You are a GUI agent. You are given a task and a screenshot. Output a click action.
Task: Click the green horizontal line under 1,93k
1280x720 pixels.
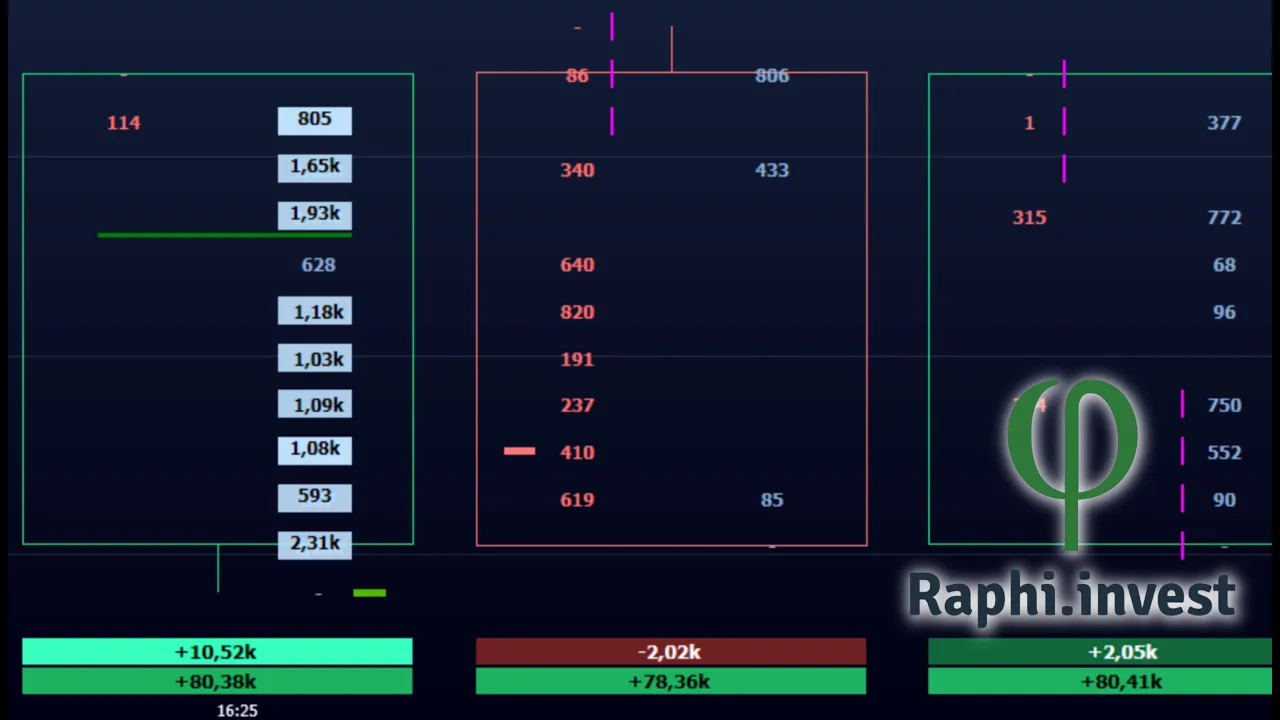coord(225,235)
